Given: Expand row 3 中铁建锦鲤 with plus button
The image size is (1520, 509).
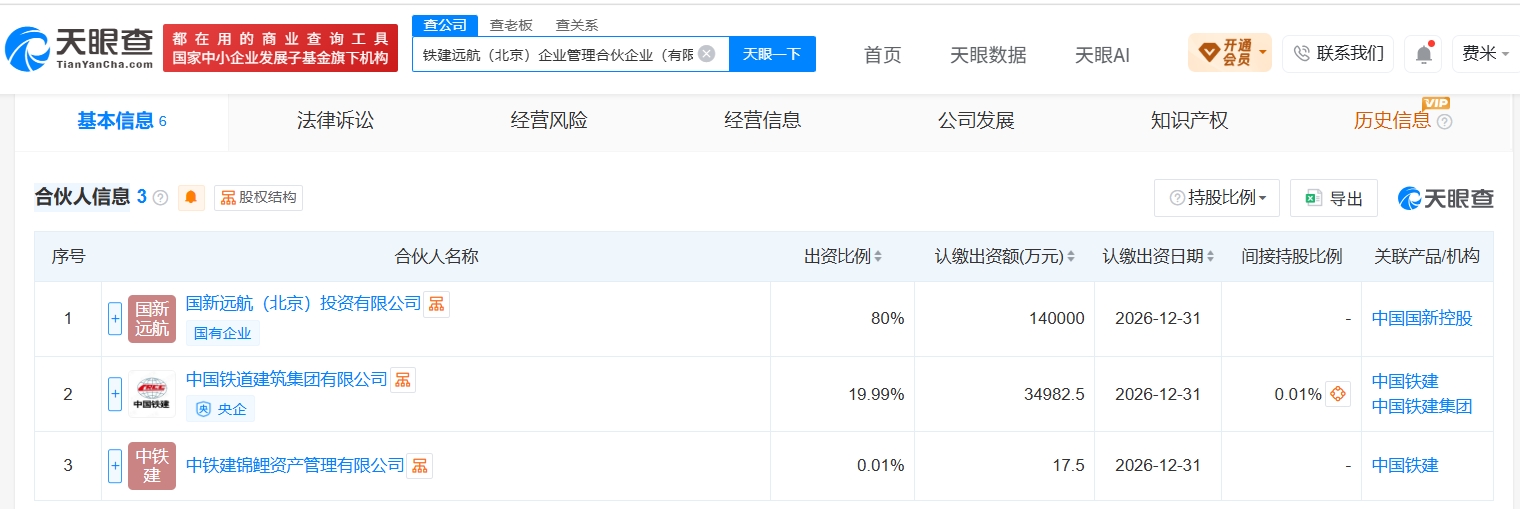Looking at the screenshot, I should (115, 466).
